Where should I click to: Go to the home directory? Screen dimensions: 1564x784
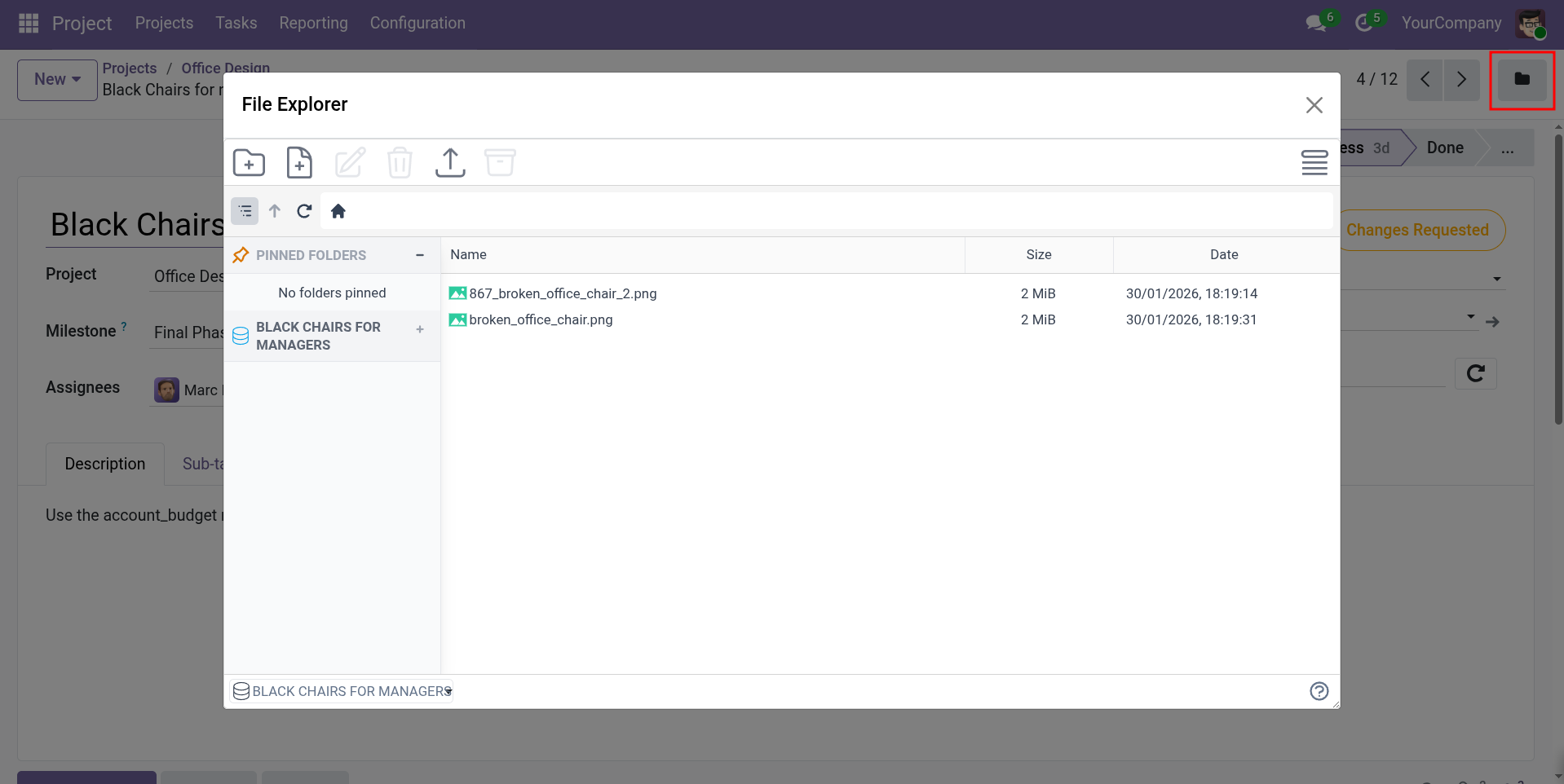[x=338, y=212]
